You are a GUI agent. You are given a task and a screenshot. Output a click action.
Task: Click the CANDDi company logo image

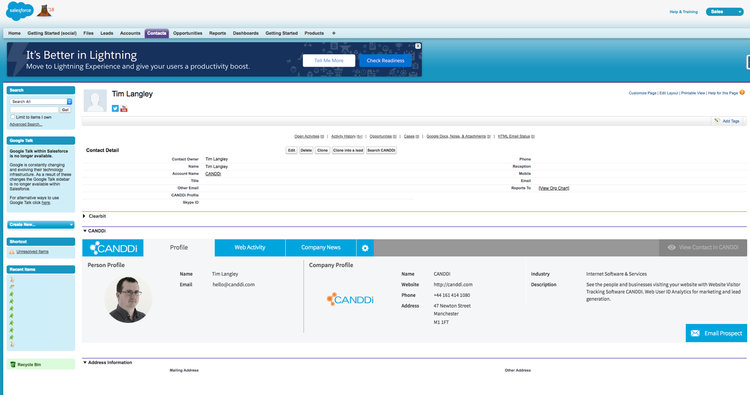(350, 299)
